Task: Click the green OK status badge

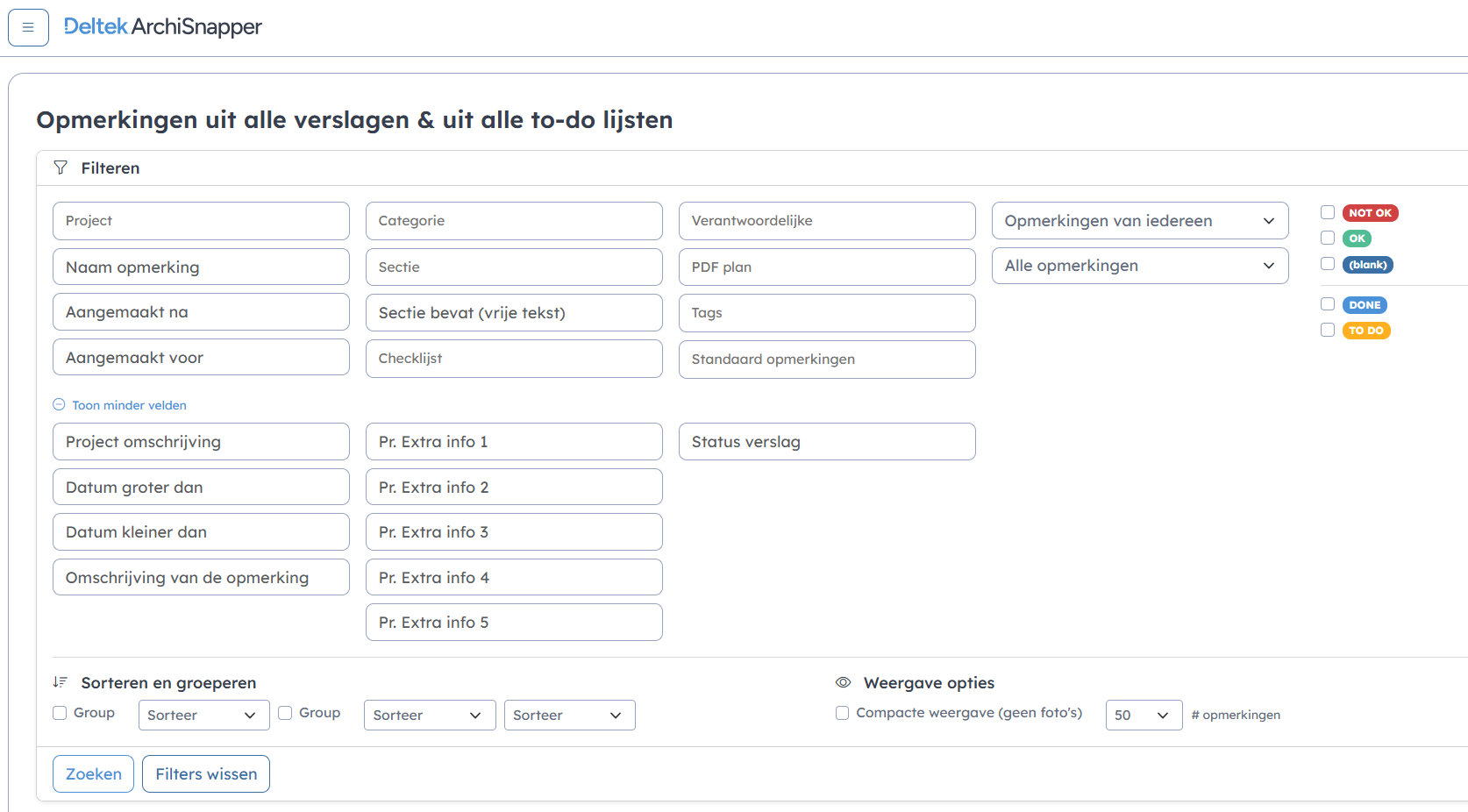Action: coord(1357,239)
